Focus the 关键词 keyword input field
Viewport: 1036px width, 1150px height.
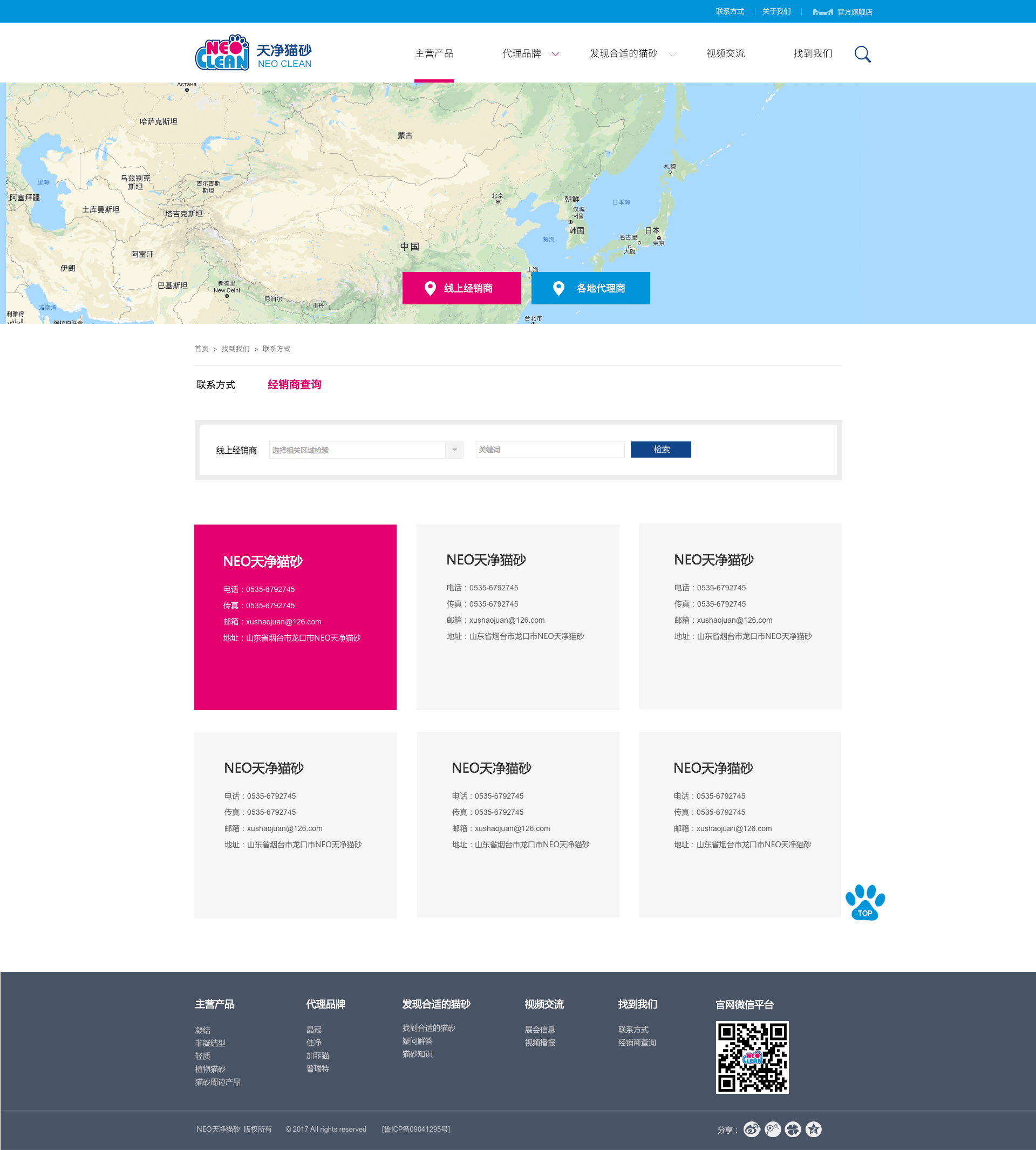[x=550, y=450]
